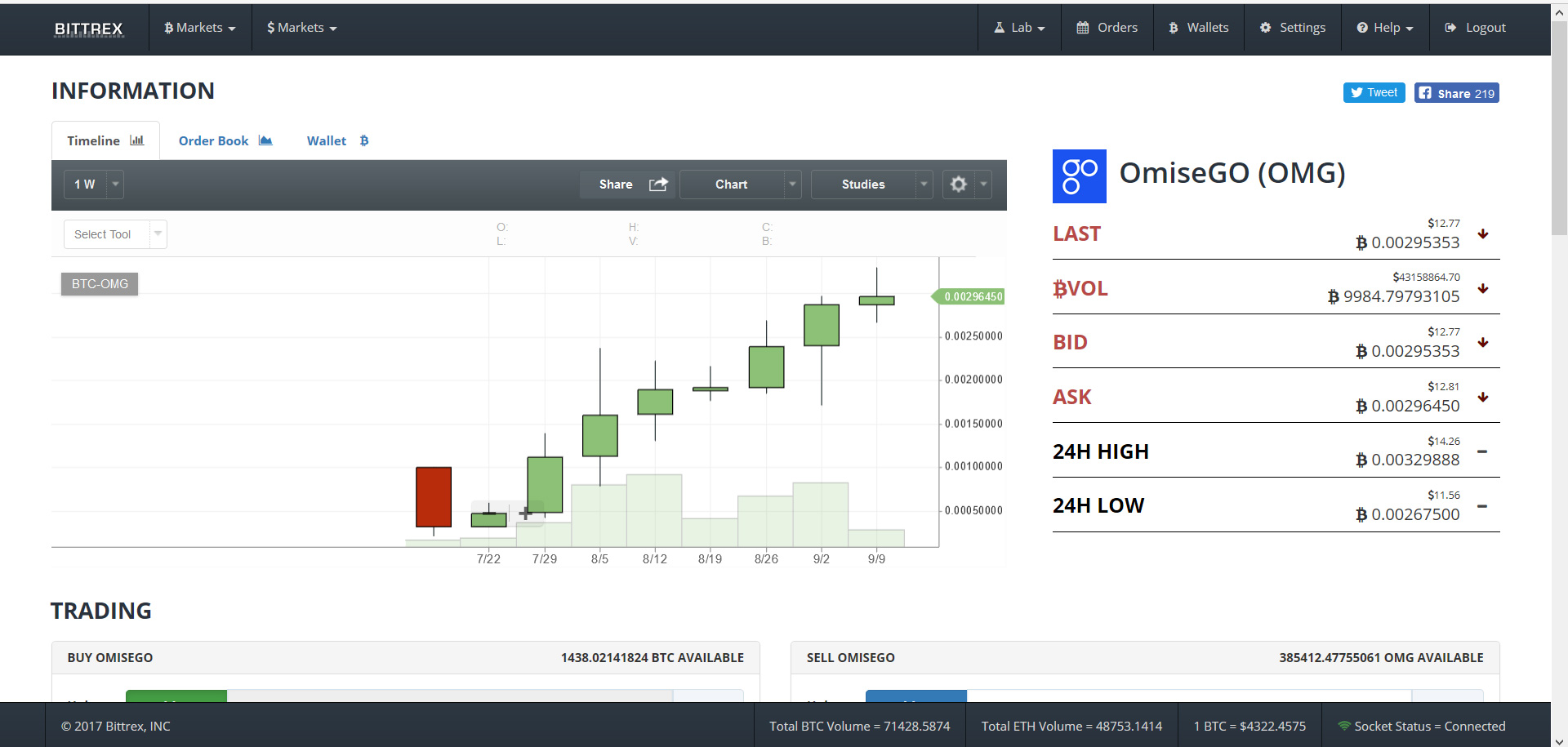Click the BID down arrow icon
This screenshot has height=747, width=1568.
(x=1483, y=343)
